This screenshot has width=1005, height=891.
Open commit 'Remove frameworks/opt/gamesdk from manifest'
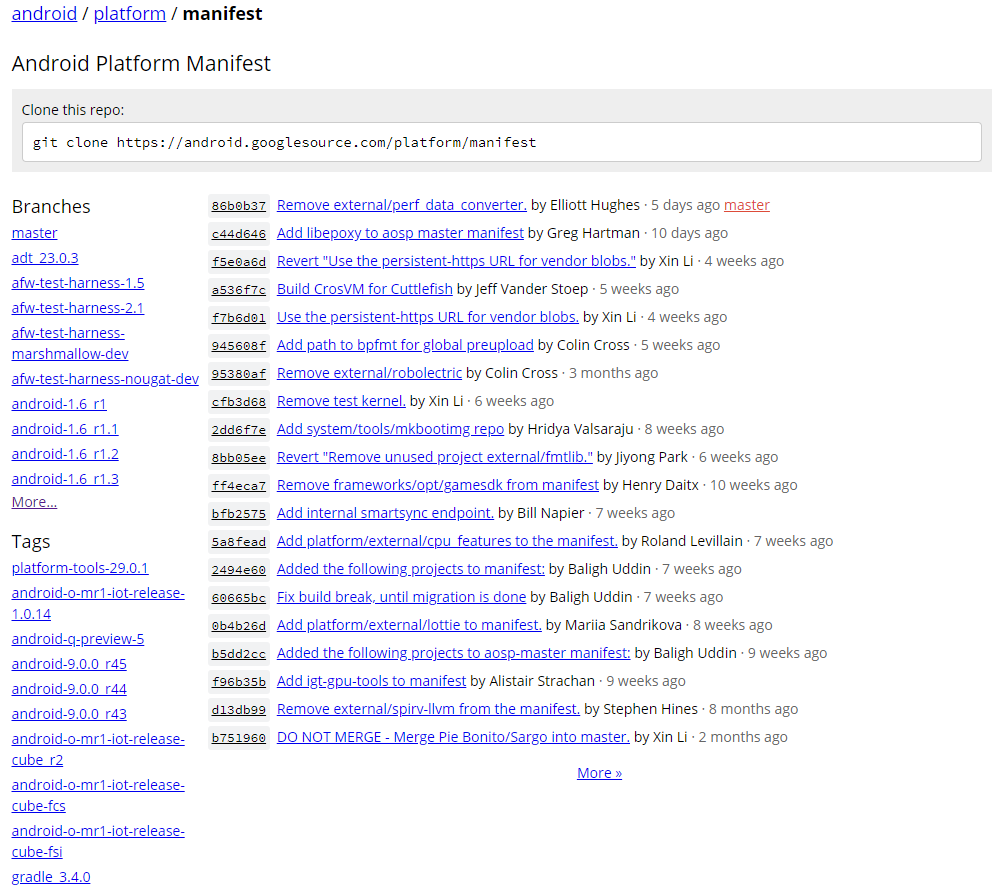point(438,485)
